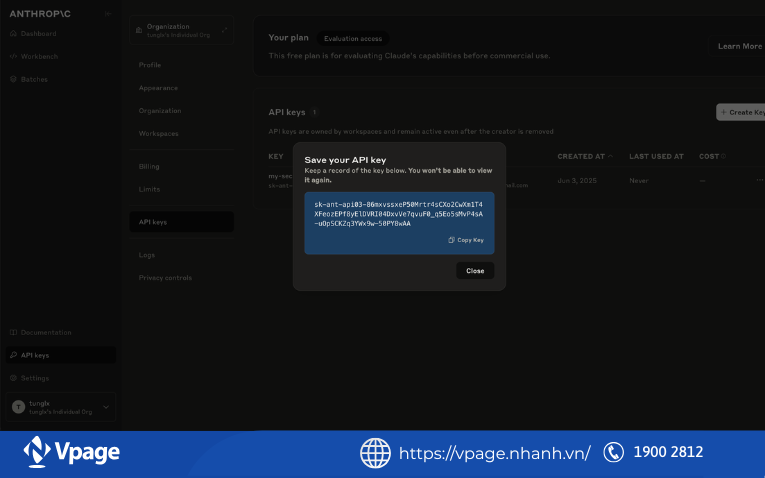Image resolution: width=765 pixels, height=478 pixels.
Task: Go to Appearance settings
Action: [158, 88]
